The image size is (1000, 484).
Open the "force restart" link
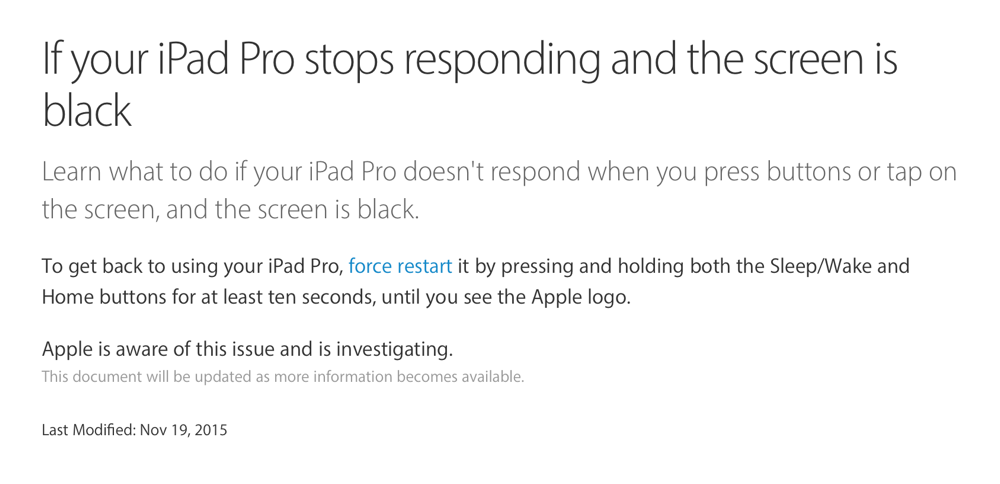(x=400, y=265)
